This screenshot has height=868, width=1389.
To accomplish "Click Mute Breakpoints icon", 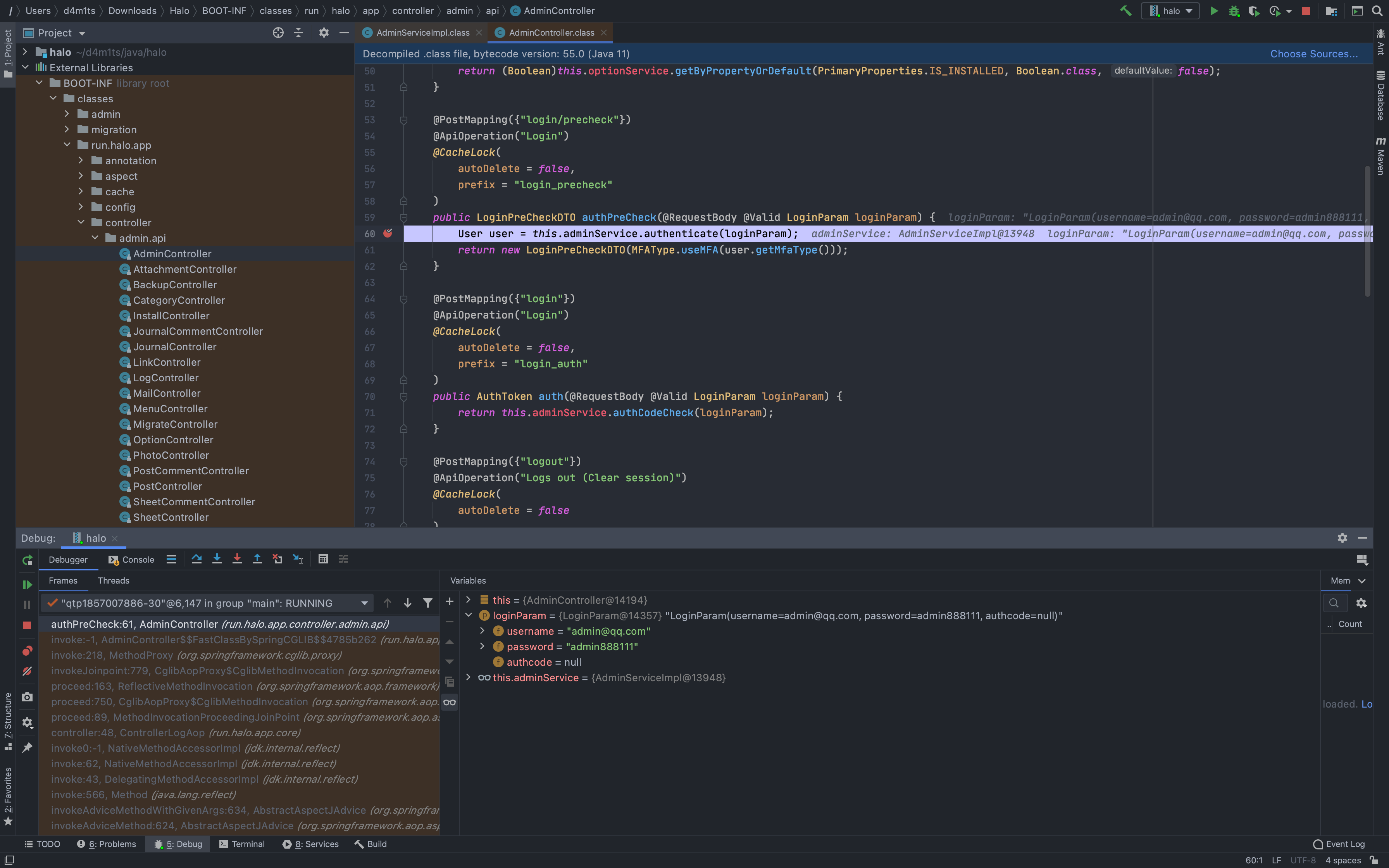I will tap(27, 671).
